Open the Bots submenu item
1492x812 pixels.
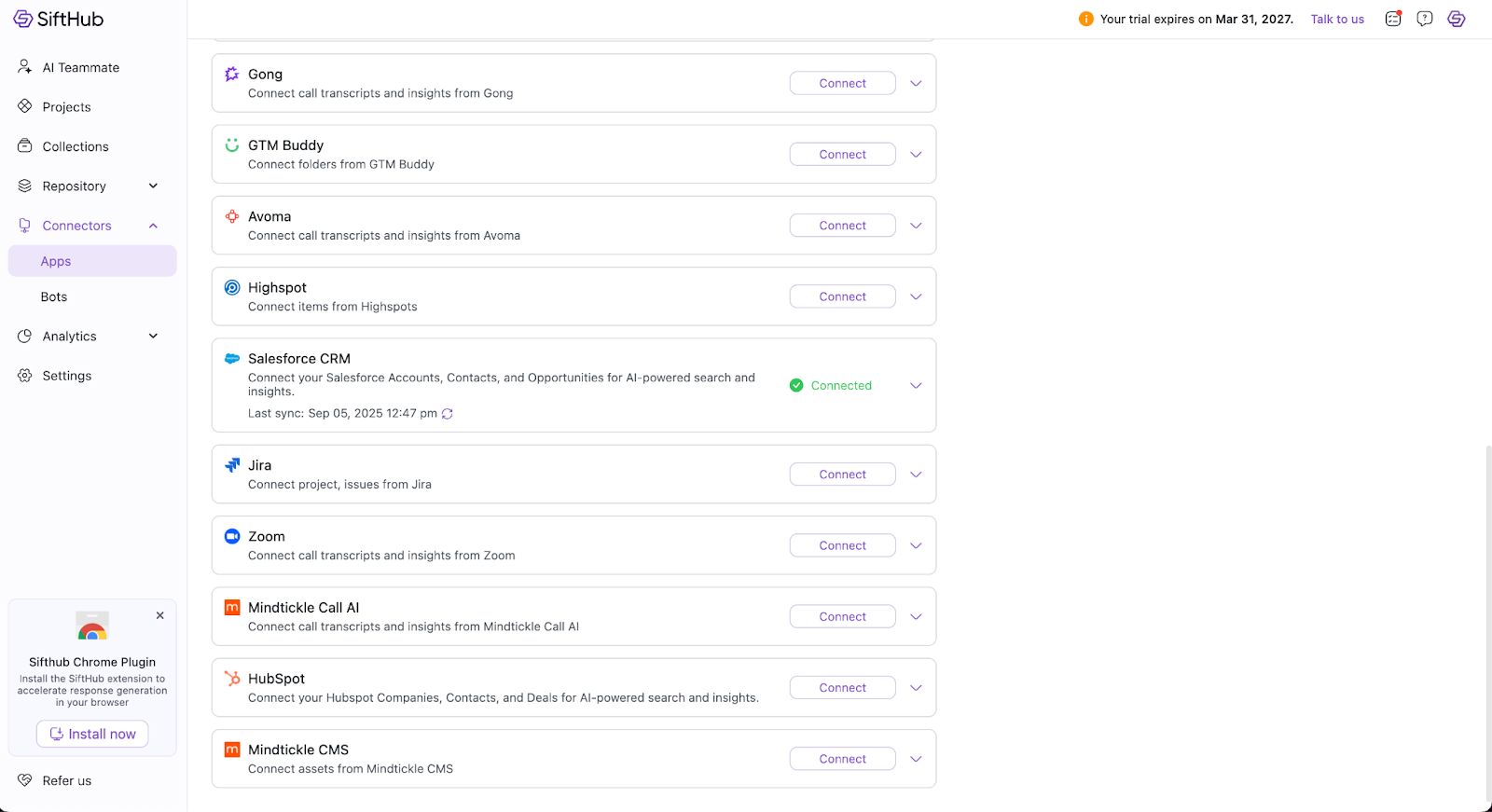(54, 297)
